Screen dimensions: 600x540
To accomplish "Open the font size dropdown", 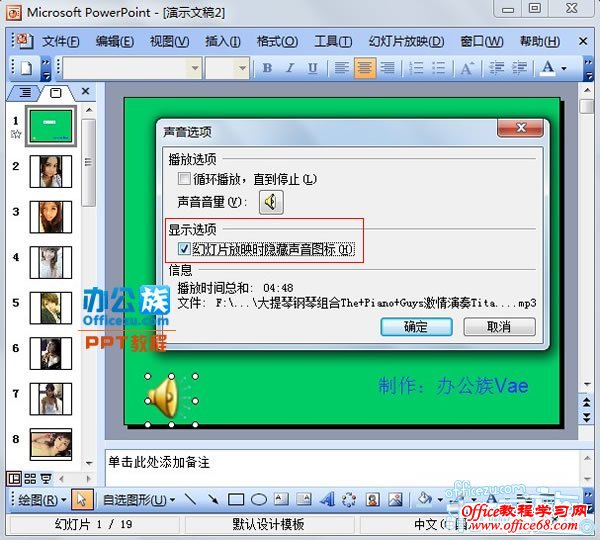I will coord(242,68).
